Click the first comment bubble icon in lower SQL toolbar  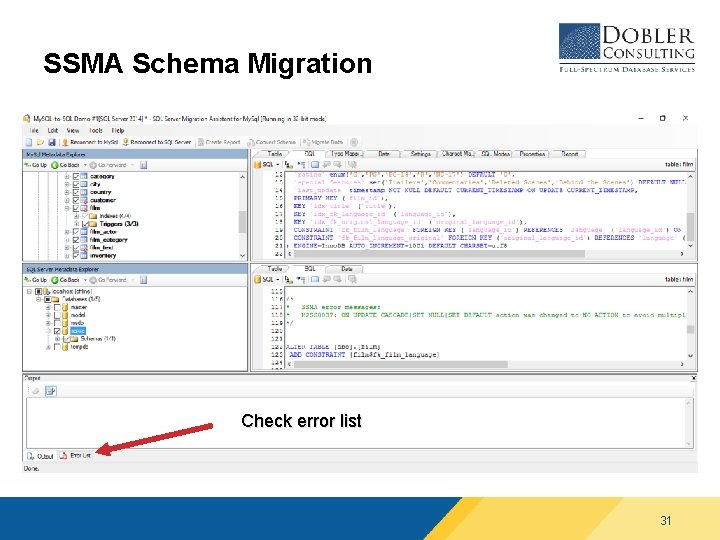pos(326,279)
